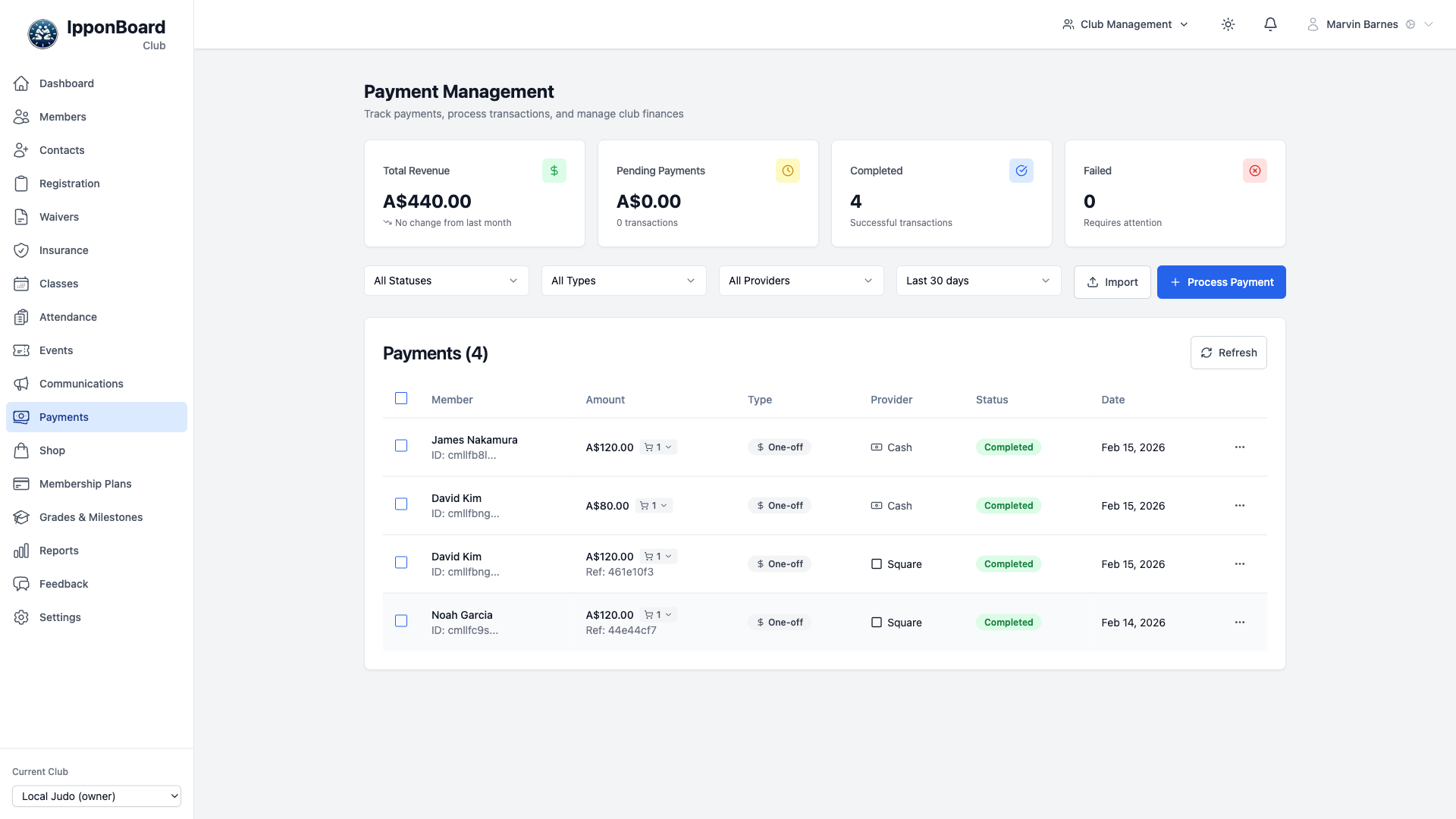Open the Club Management menu
The image size is (1456, 819).
[1125, 24]
